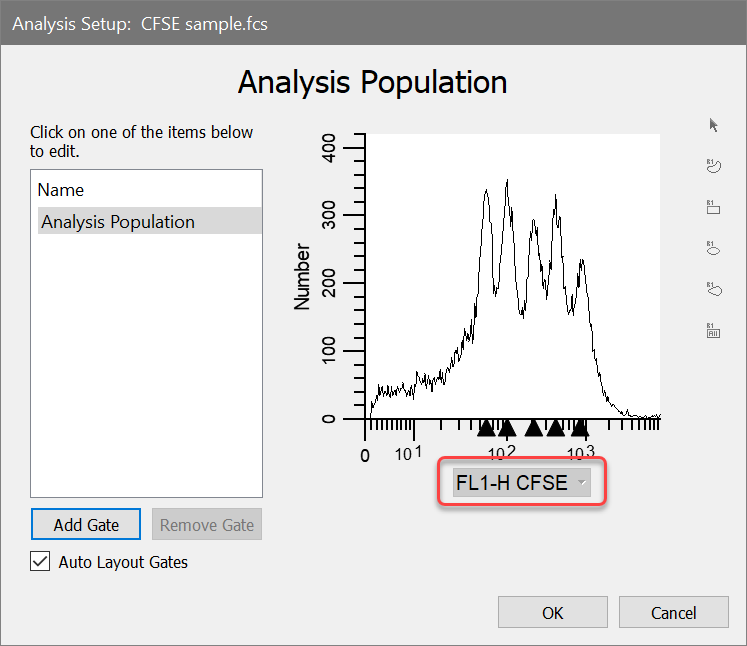
Task: Select the ellipse R1 gate tool
Action: pyautogui.click(x=714, y=248)
